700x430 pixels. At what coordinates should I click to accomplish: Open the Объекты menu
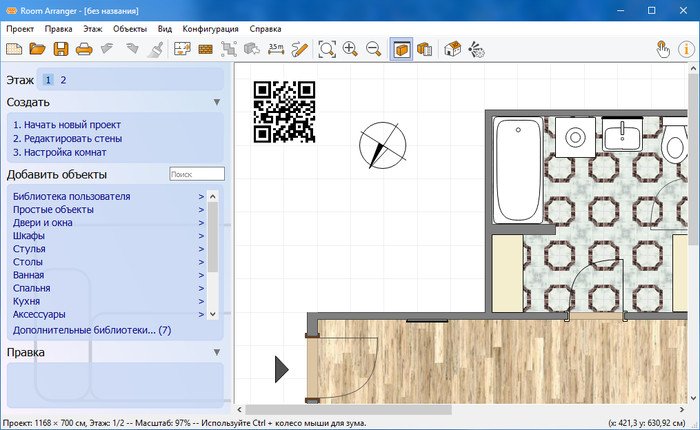point(129,29)
